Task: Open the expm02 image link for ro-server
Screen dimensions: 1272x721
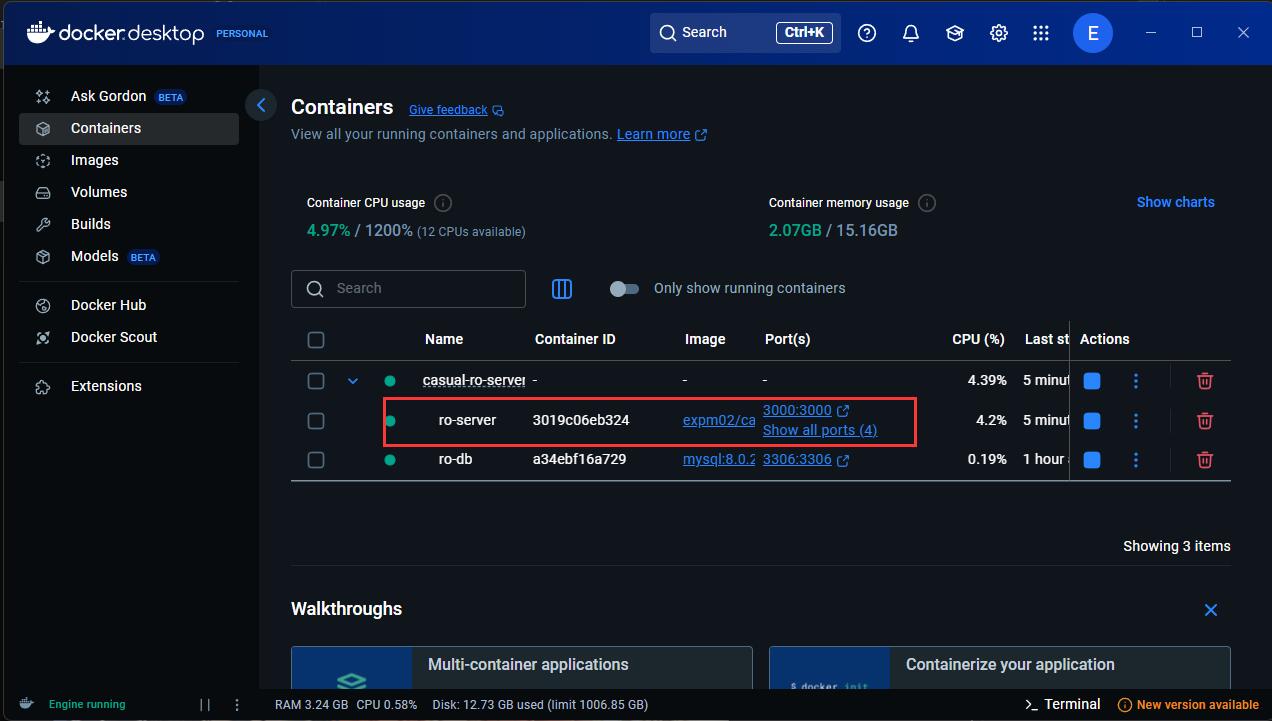Action: coord(719,421)
